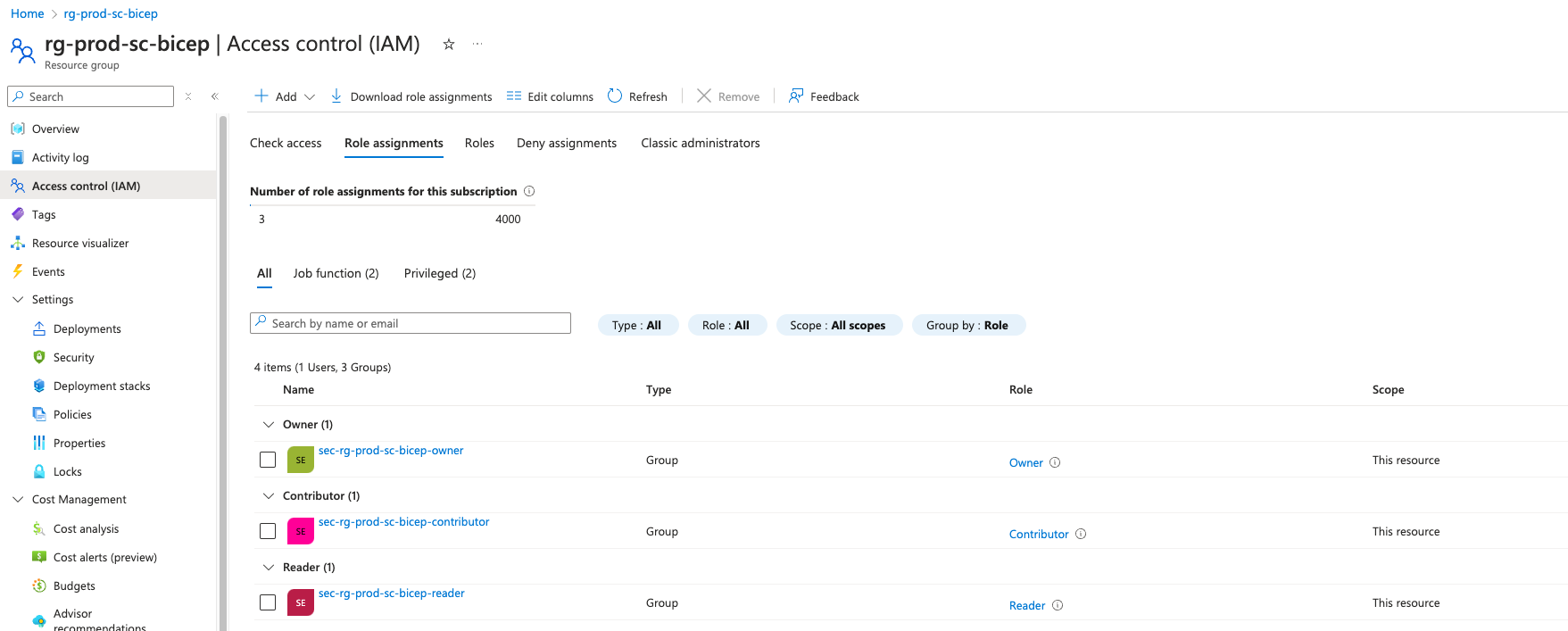Collapse the sidebar using the double chevron icon
1568x631 pixels.
point(214,96)
